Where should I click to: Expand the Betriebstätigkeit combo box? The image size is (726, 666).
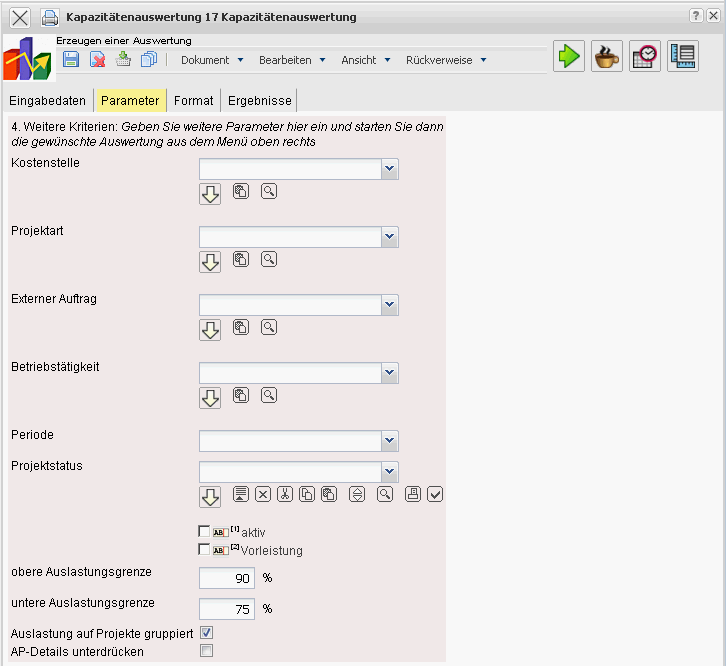(x=390, y=373)
